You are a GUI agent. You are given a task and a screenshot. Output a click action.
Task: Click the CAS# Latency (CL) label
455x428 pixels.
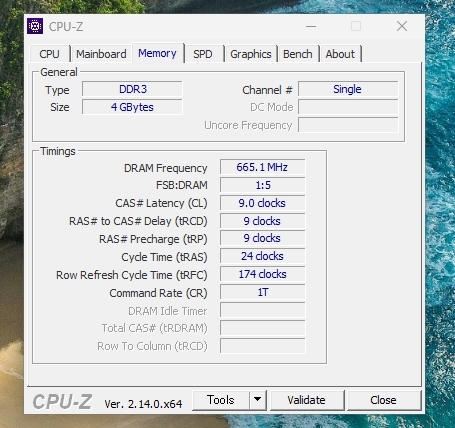tap(161, 203)
